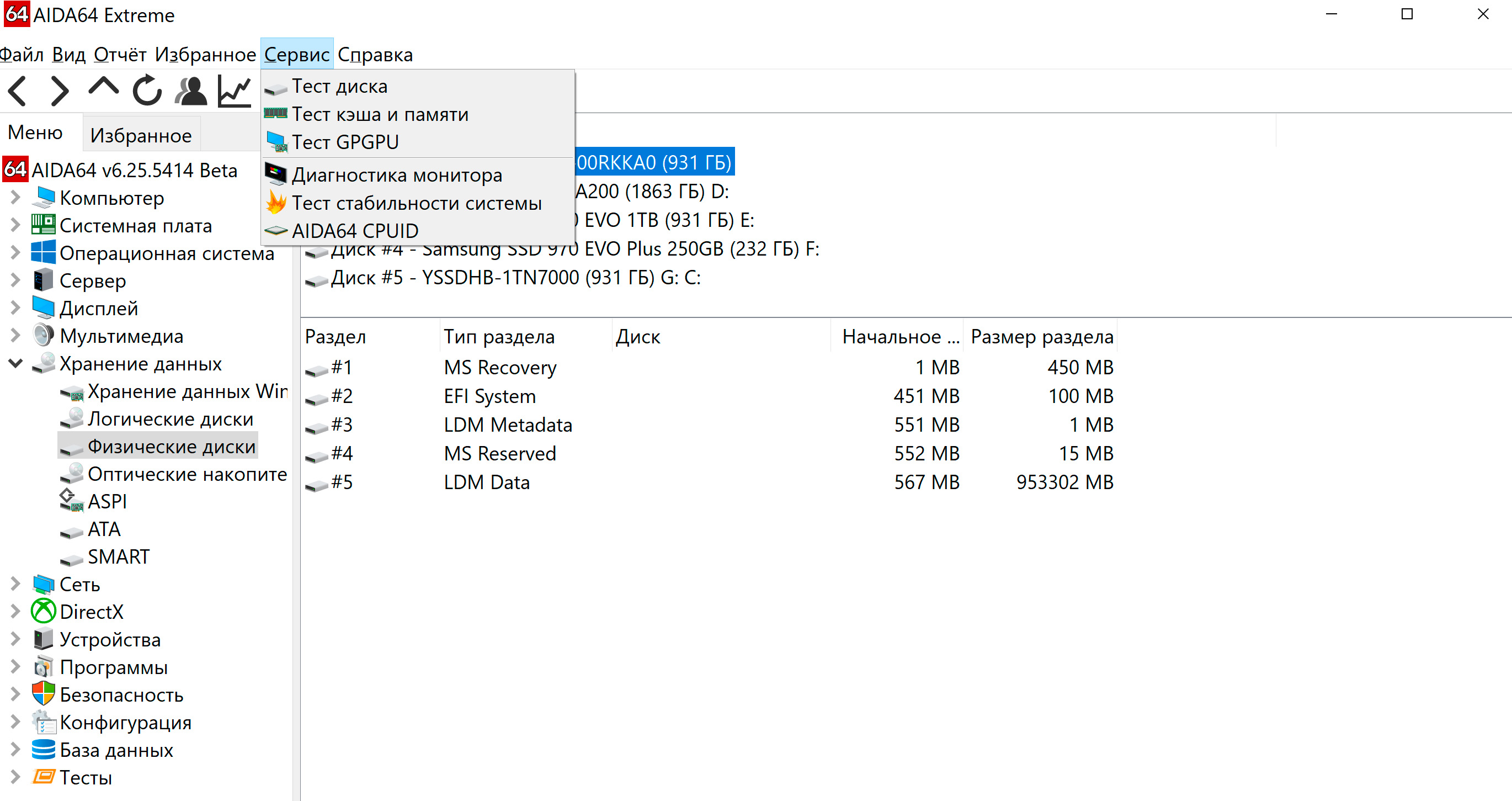Click the Раздел column header

371,337
